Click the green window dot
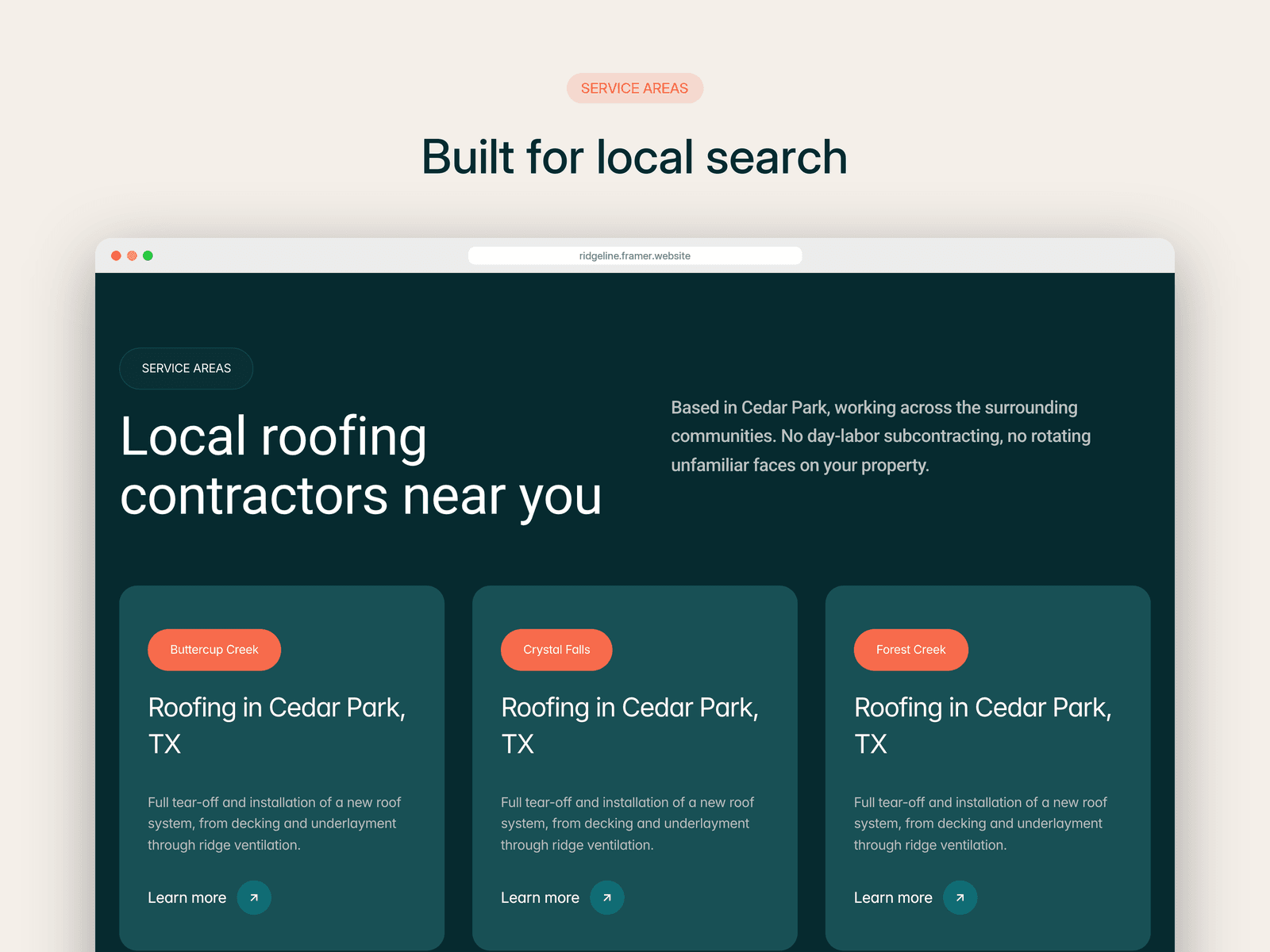 click(x=148, y=255)
